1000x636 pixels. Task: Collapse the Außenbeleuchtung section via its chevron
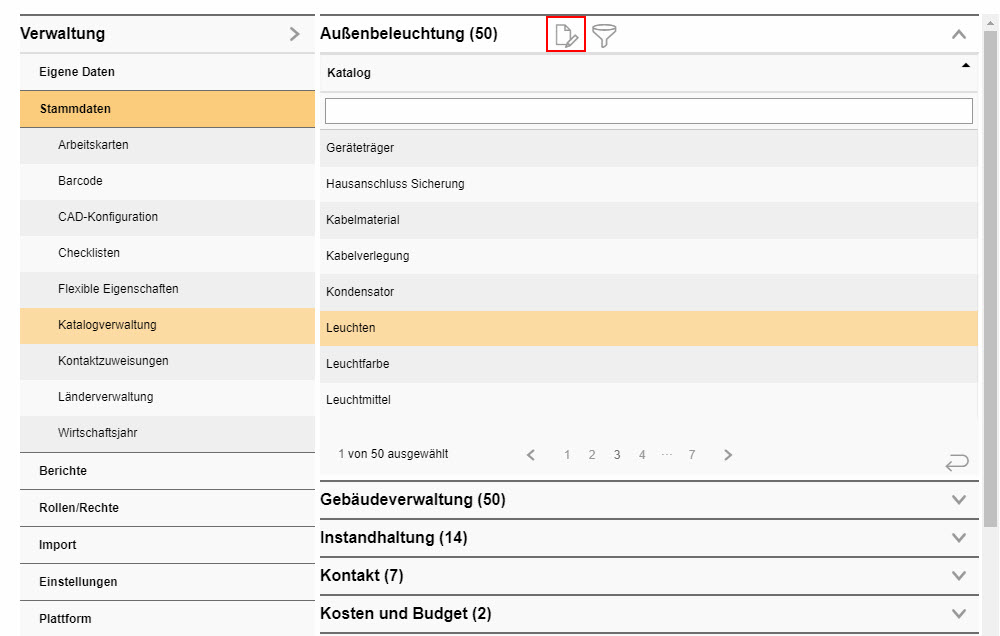click(958, 33)
